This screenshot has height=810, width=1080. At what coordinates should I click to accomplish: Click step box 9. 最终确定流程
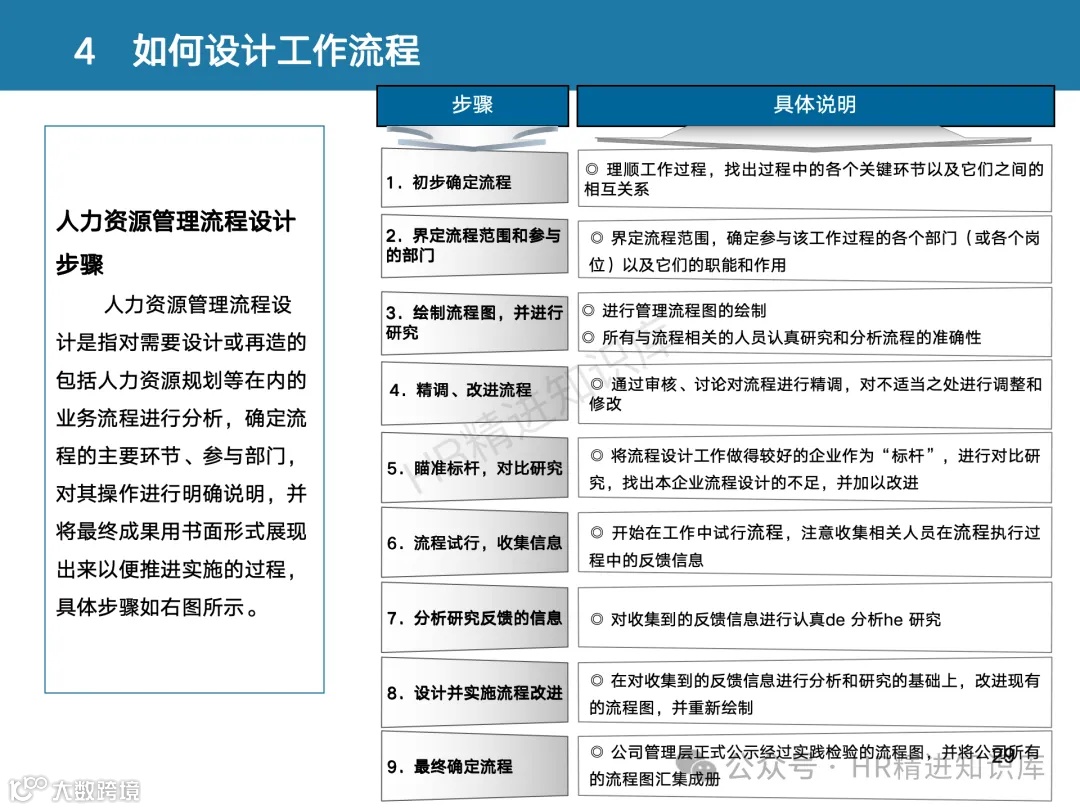471,763
